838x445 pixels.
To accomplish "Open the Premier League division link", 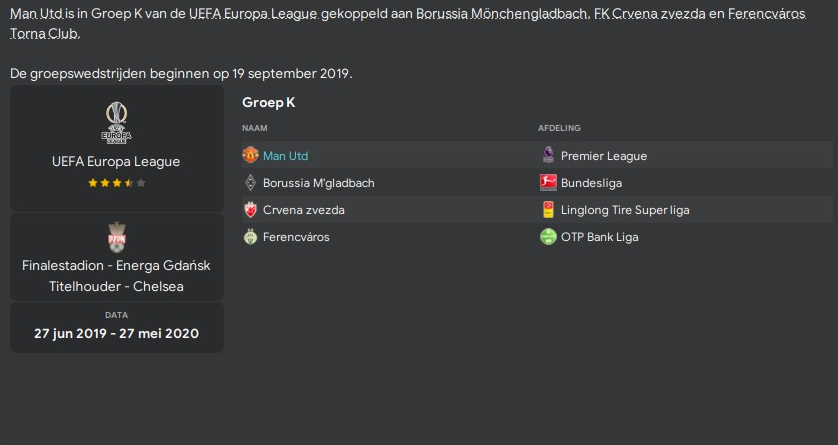I will (604, 156).
